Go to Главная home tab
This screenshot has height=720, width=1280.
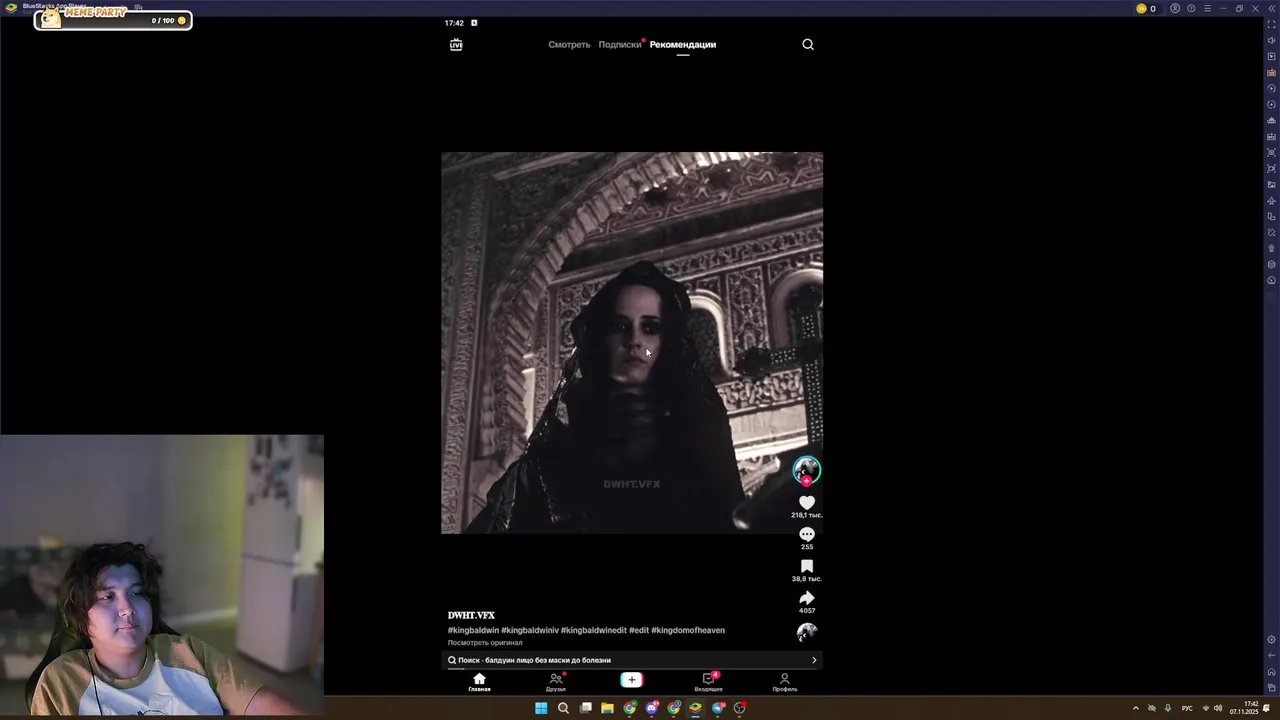coord(479,682)
